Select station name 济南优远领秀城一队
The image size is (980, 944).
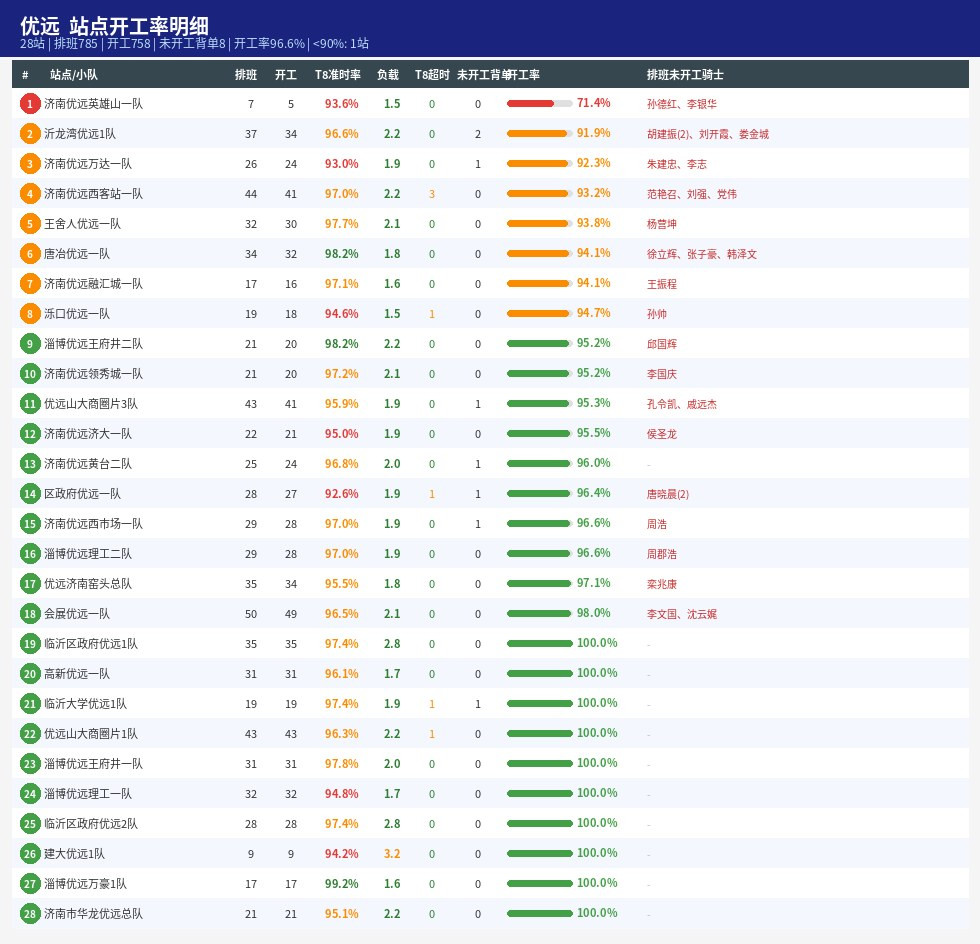point(93,374)
